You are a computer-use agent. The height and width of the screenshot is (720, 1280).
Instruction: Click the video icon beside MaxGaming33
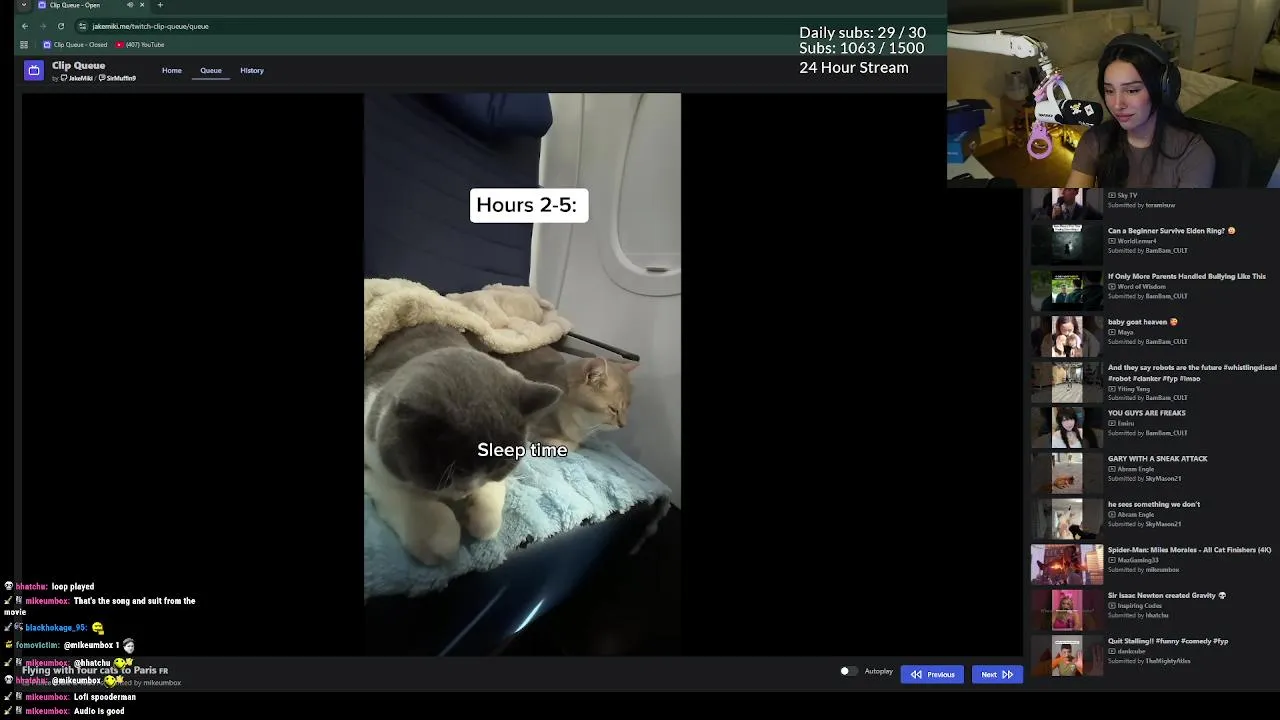click(1111, 560)
